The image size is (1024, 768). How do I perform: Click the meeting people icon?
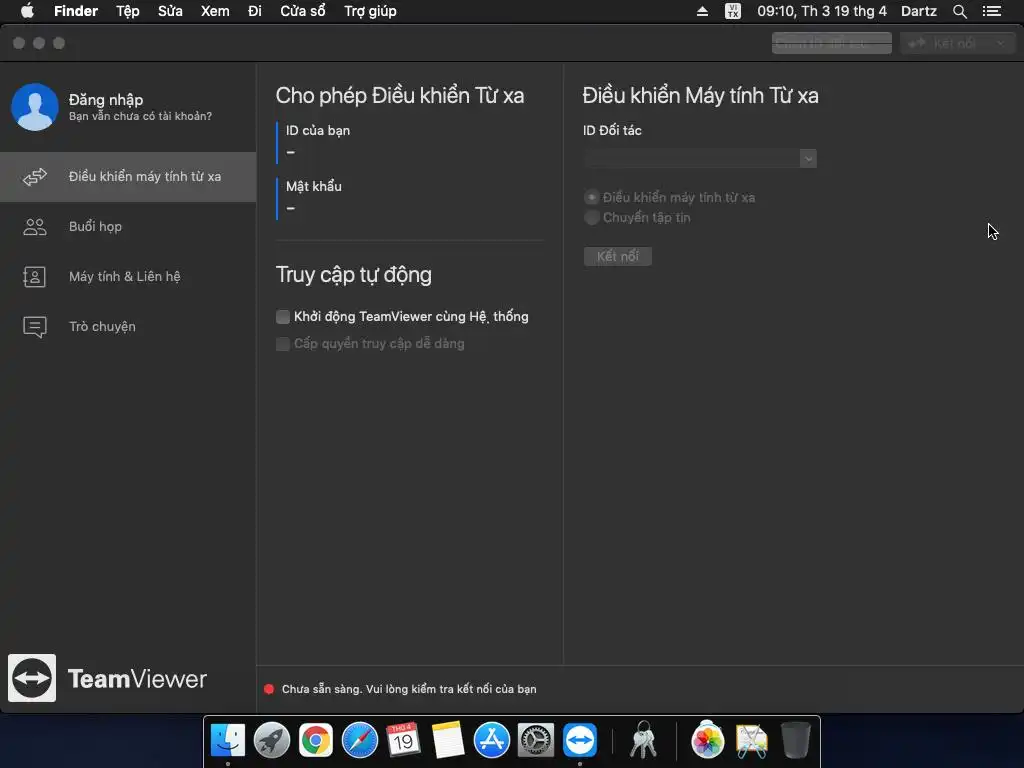[x=35, y=227]
